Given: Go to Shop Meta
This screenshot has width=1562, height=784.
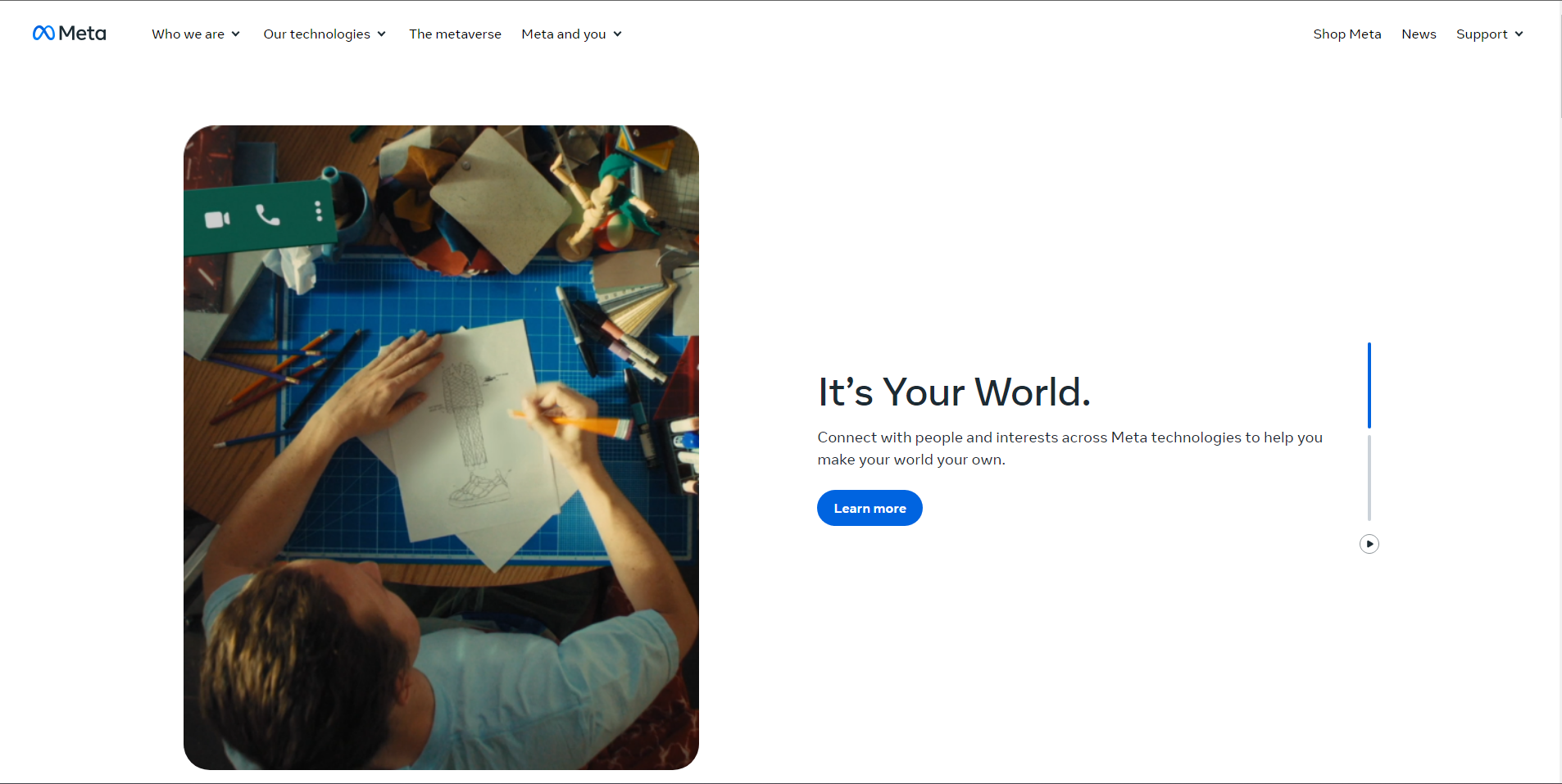Looking at the screenshot, I should (x=1346, y=34).
